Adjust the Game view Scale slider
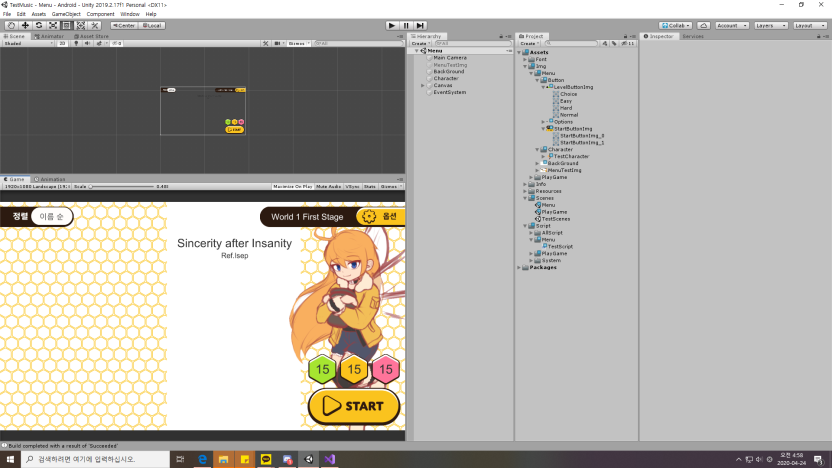 pos(122,187)
